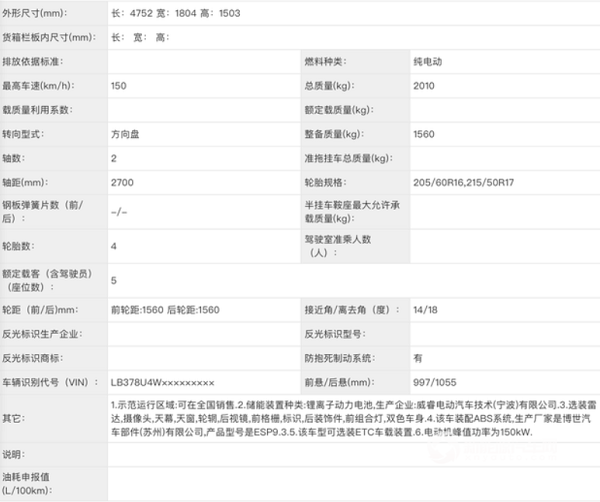Screen dimensions: 600x502
Task: Click the 额定载质量(kg) label
Action: [339, 110]
